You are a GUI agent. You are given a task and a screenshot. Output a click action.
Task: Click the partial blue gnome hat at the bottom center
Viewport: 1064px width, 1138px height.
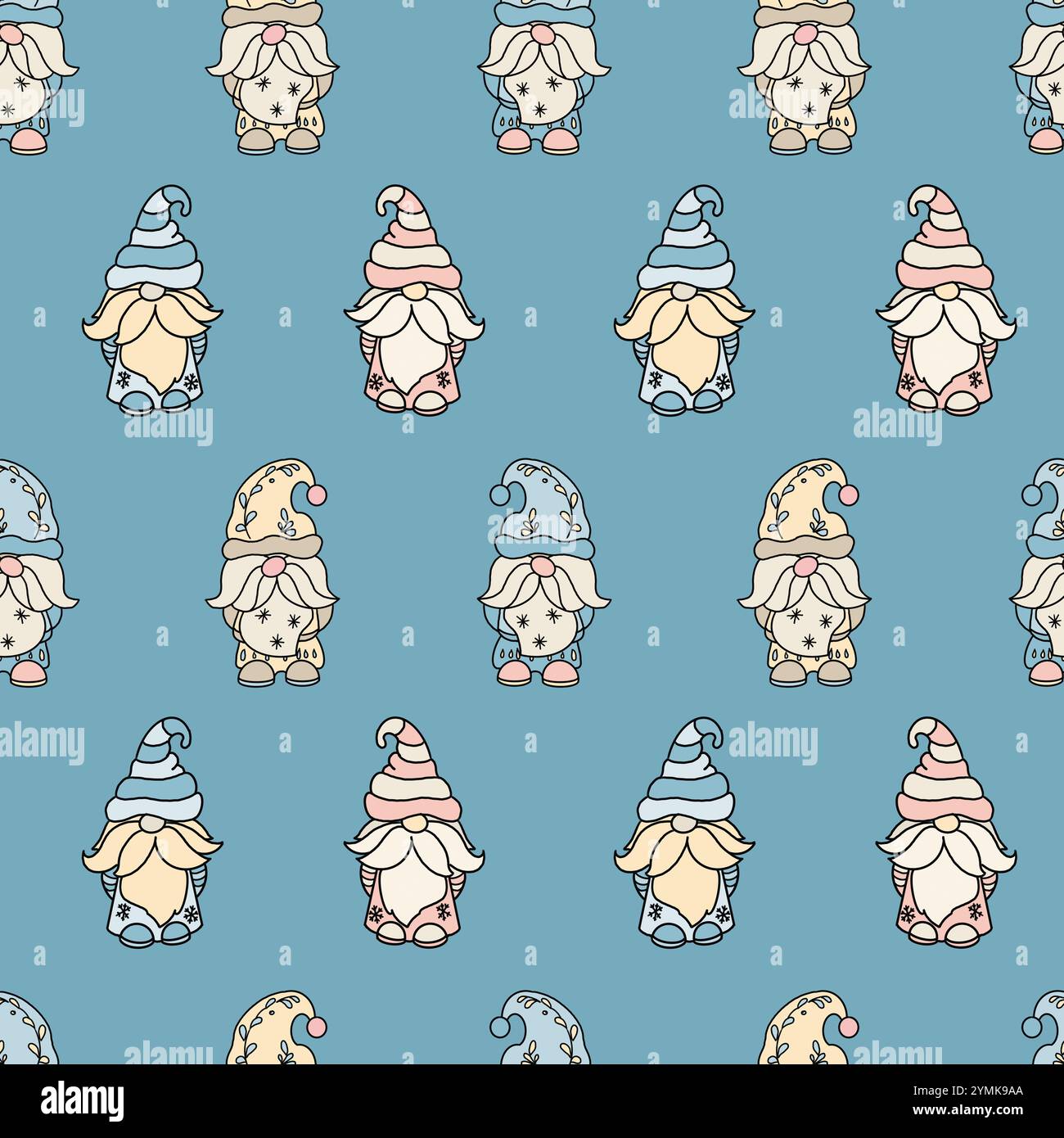coord(533,1027)
